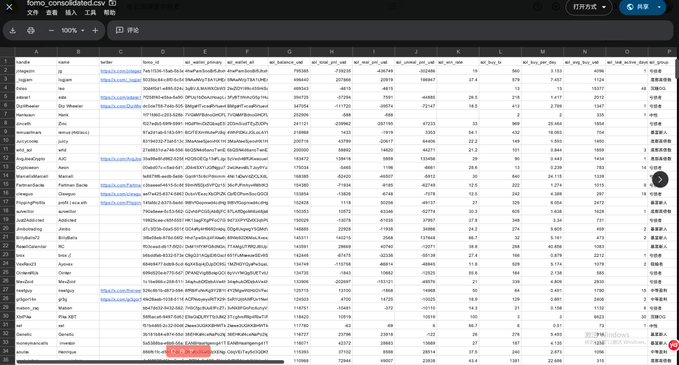Open the twitter link for AJC row
The height and width of the screenshot is (365, 679).
[120, 159]
